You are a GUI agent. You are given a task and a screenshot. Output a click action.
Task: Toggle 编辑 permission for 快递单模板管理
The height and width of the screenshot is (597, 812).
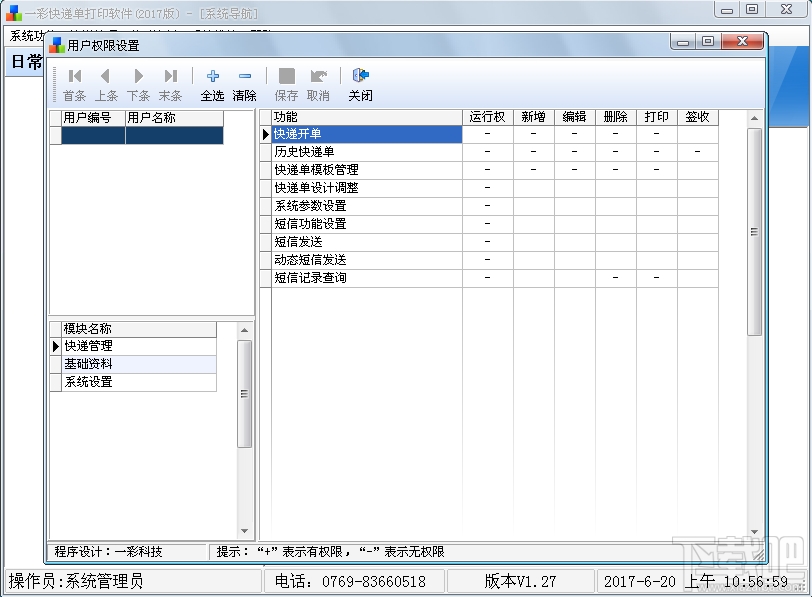coord(575,170)
